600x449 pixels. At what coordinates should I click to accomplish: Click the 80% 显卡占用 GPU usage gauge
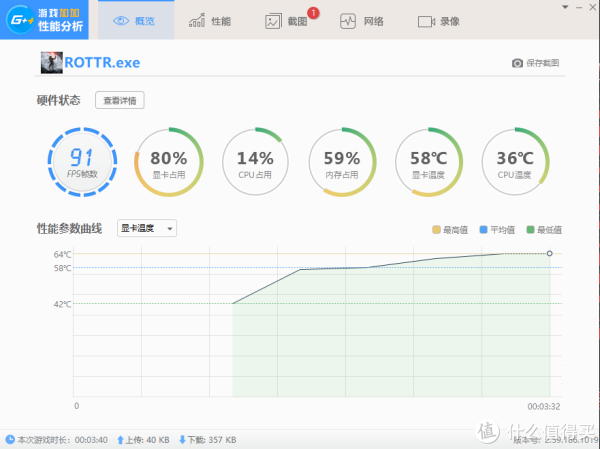169,162
